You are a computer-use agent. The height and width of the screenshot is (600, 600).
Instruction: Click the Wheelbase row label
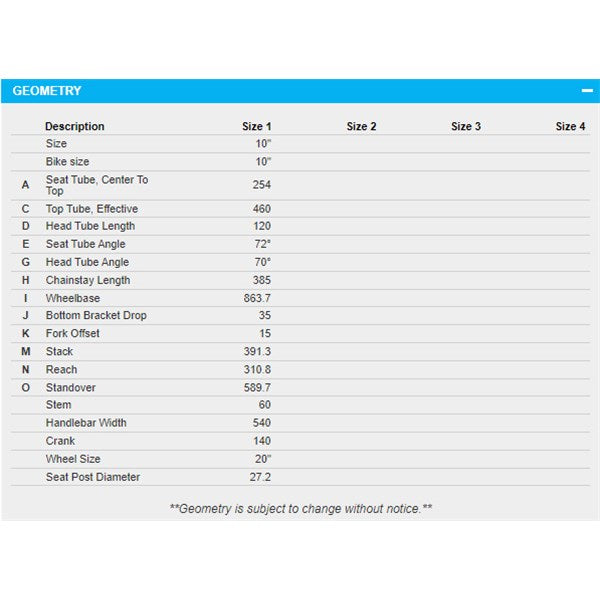click(73, 298)
